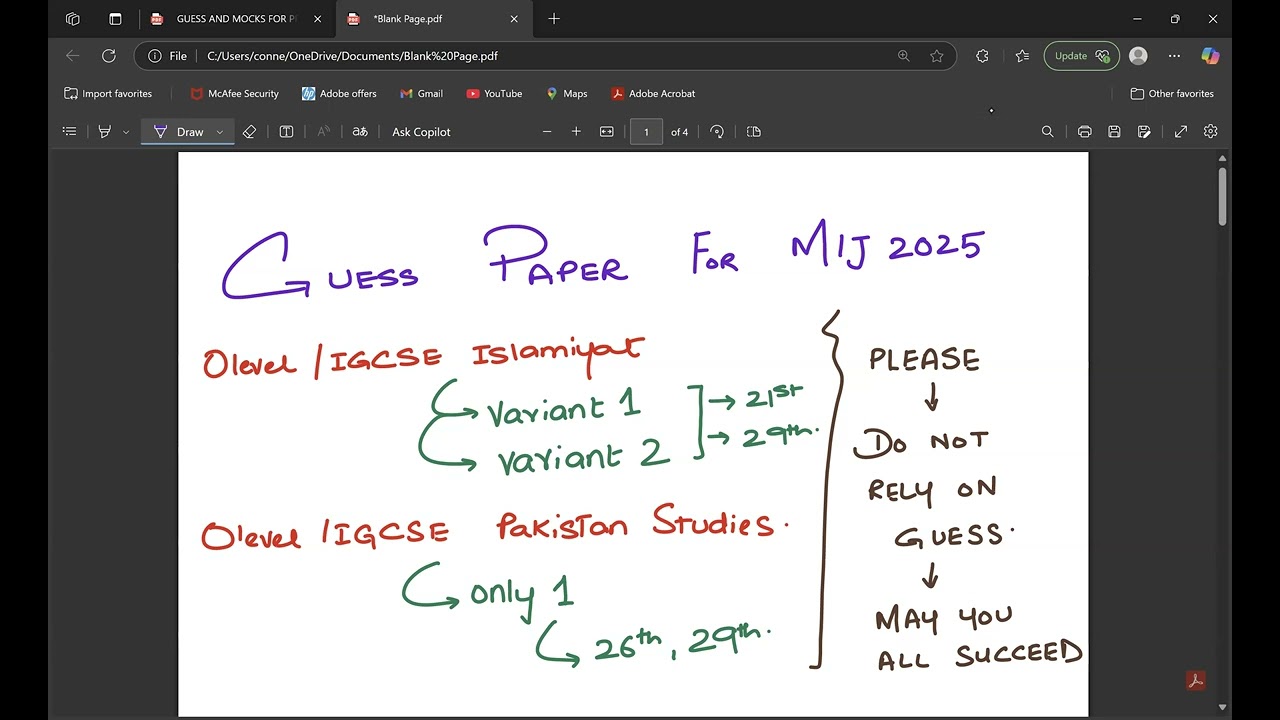
Task: Open the Gmail bookmark
Action: click(421, 93)
